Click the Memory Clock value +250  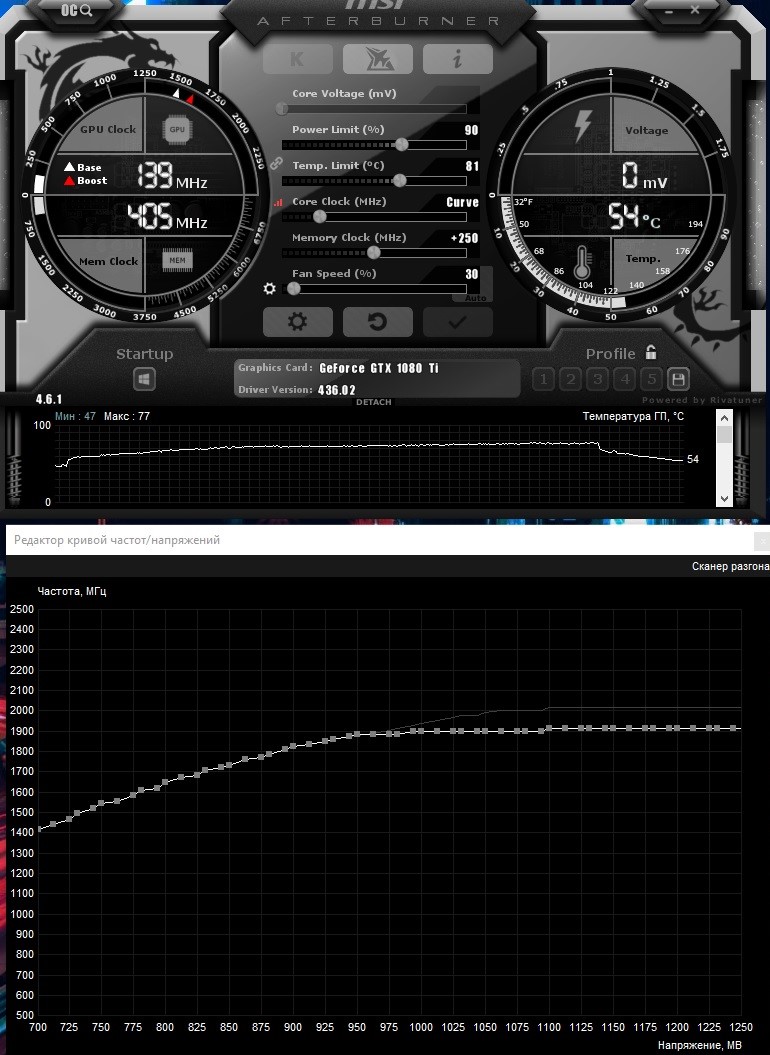[464, 238]
